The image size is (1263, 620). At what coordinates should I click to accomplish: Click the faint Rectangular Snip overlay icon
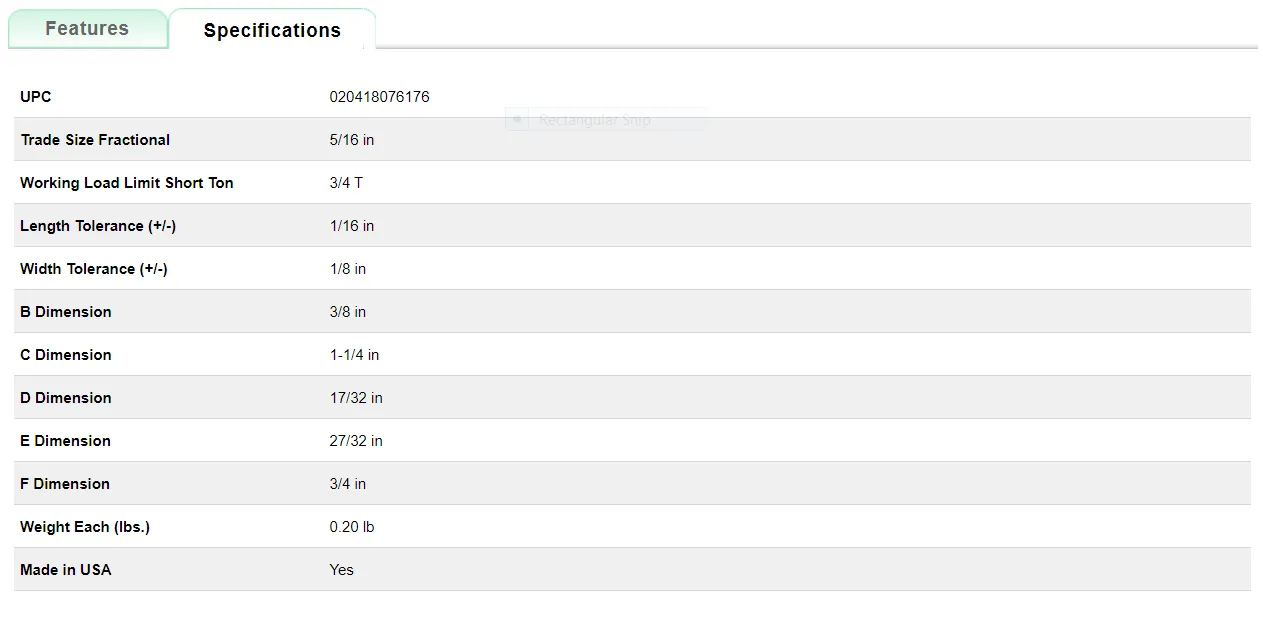point(517,119)
